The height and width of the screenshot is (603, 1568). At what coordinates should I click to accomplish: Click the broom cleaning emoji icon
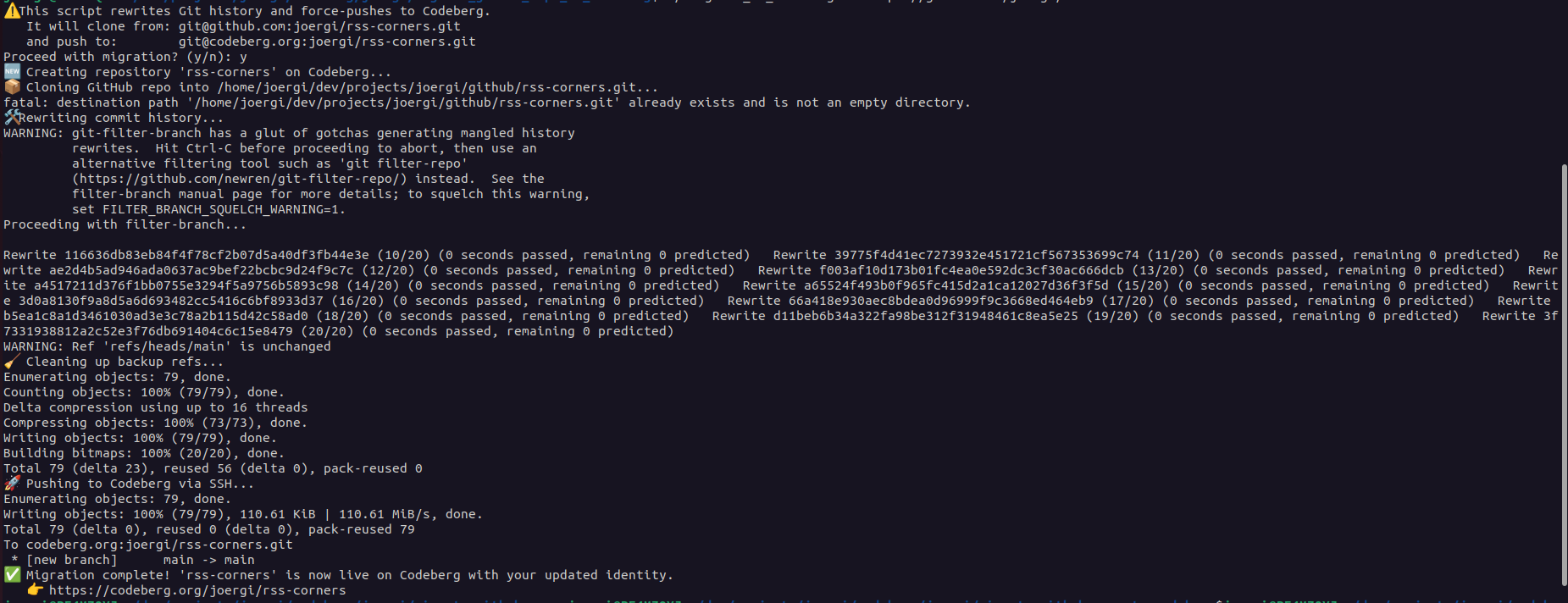pyautogui.click(x=12, y=362)
